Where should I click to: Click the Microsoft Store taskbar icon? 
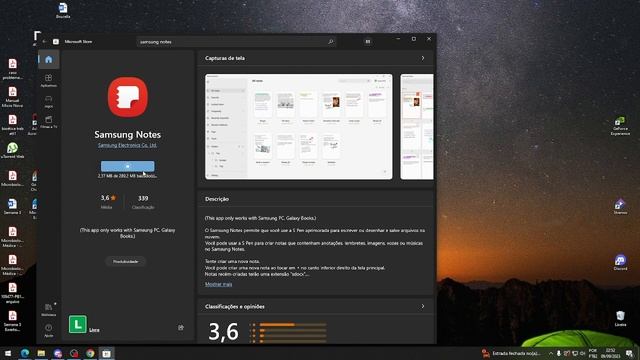106,353
